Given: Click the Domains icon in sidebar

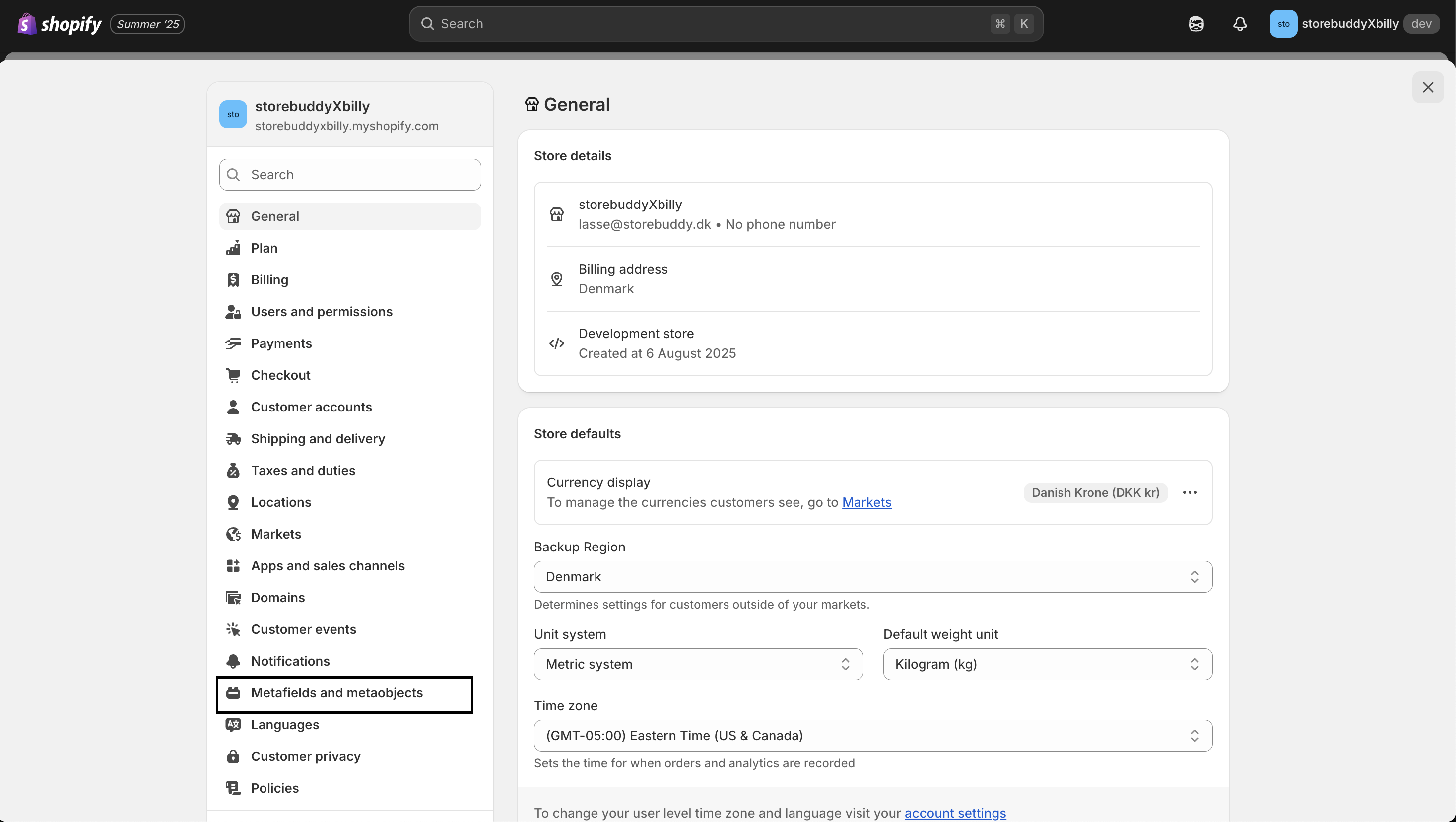Looking at the screenshot, I should 233,598.
